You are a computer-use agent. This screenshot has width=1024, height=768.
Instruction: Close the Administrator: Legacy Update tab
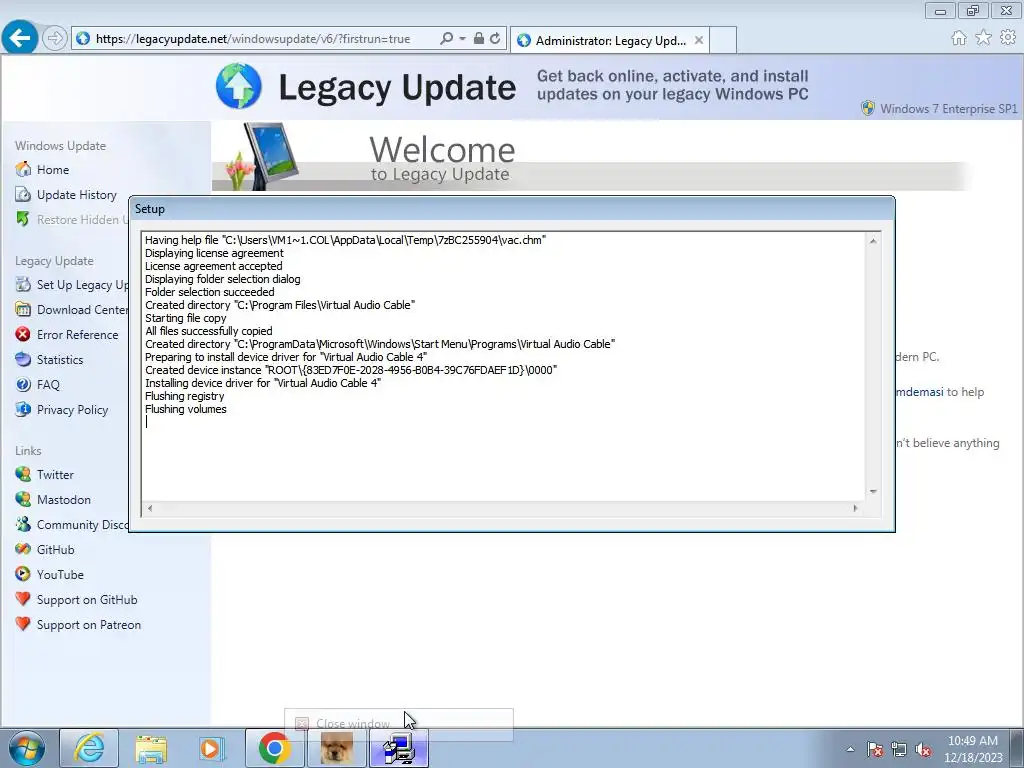(x=699, y=40)
